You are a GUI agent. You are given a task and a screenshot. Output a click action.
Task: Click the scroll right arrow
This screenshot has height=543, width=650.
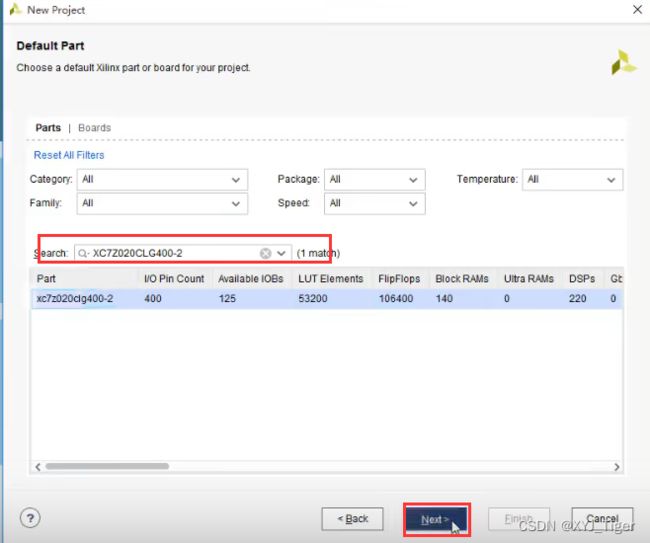click(x=616, y=467)
